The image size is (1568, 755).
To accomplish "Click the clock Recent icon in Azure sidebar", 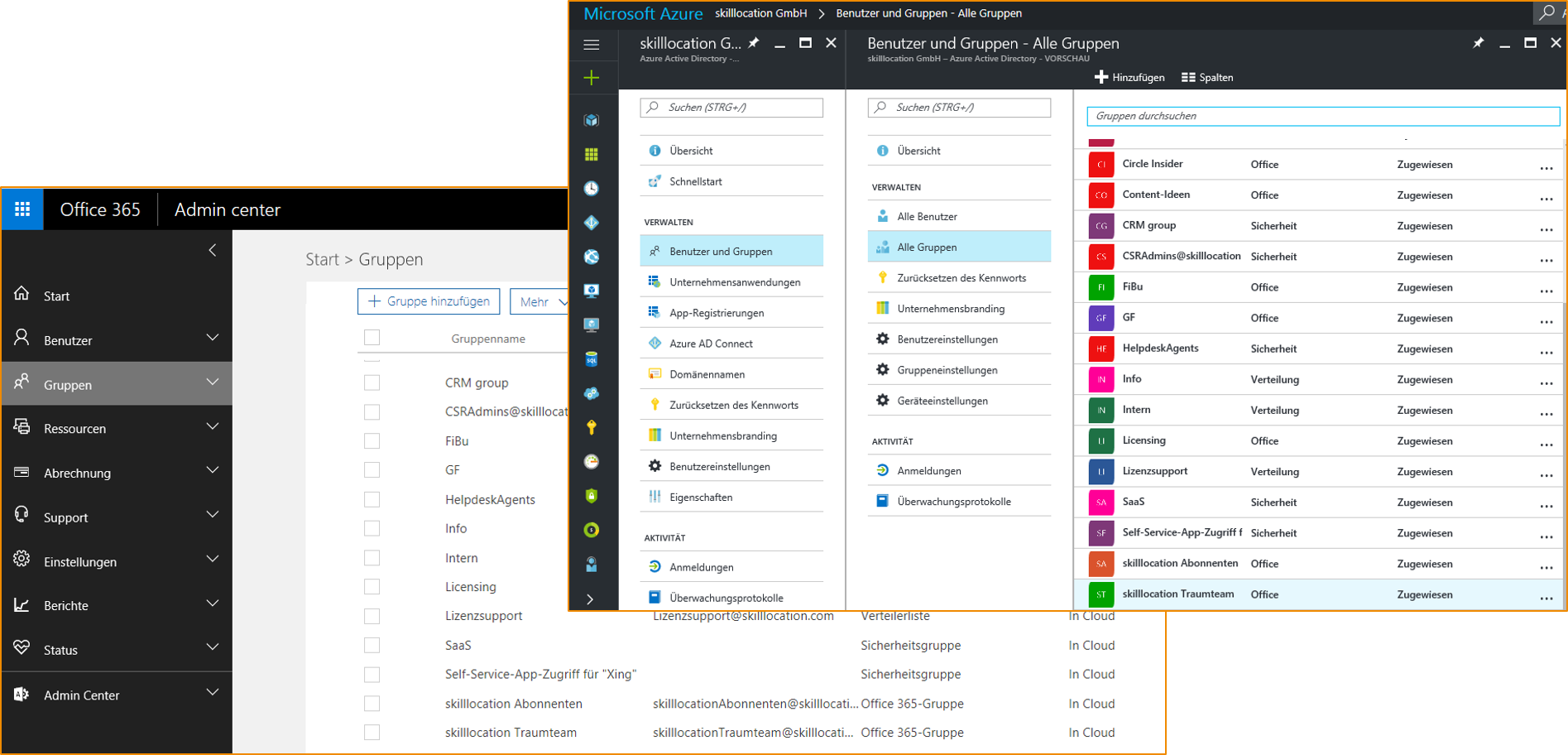I will [592, 189].
